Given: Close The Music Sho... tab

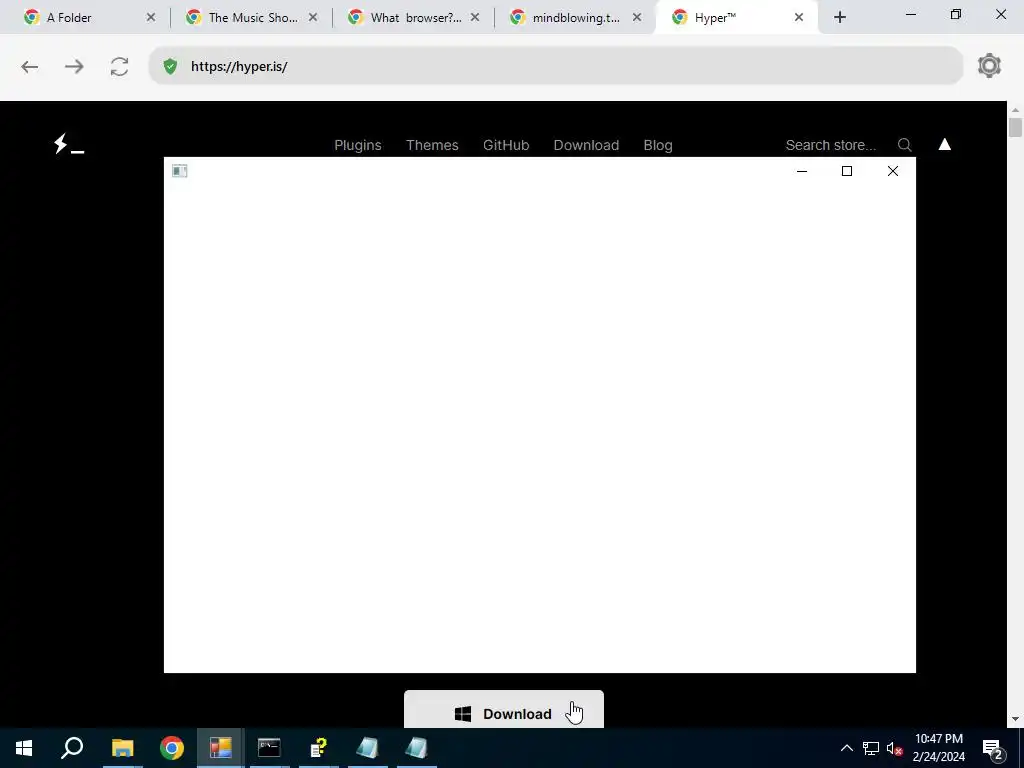Looking at the screenshot, I should 313,18.
